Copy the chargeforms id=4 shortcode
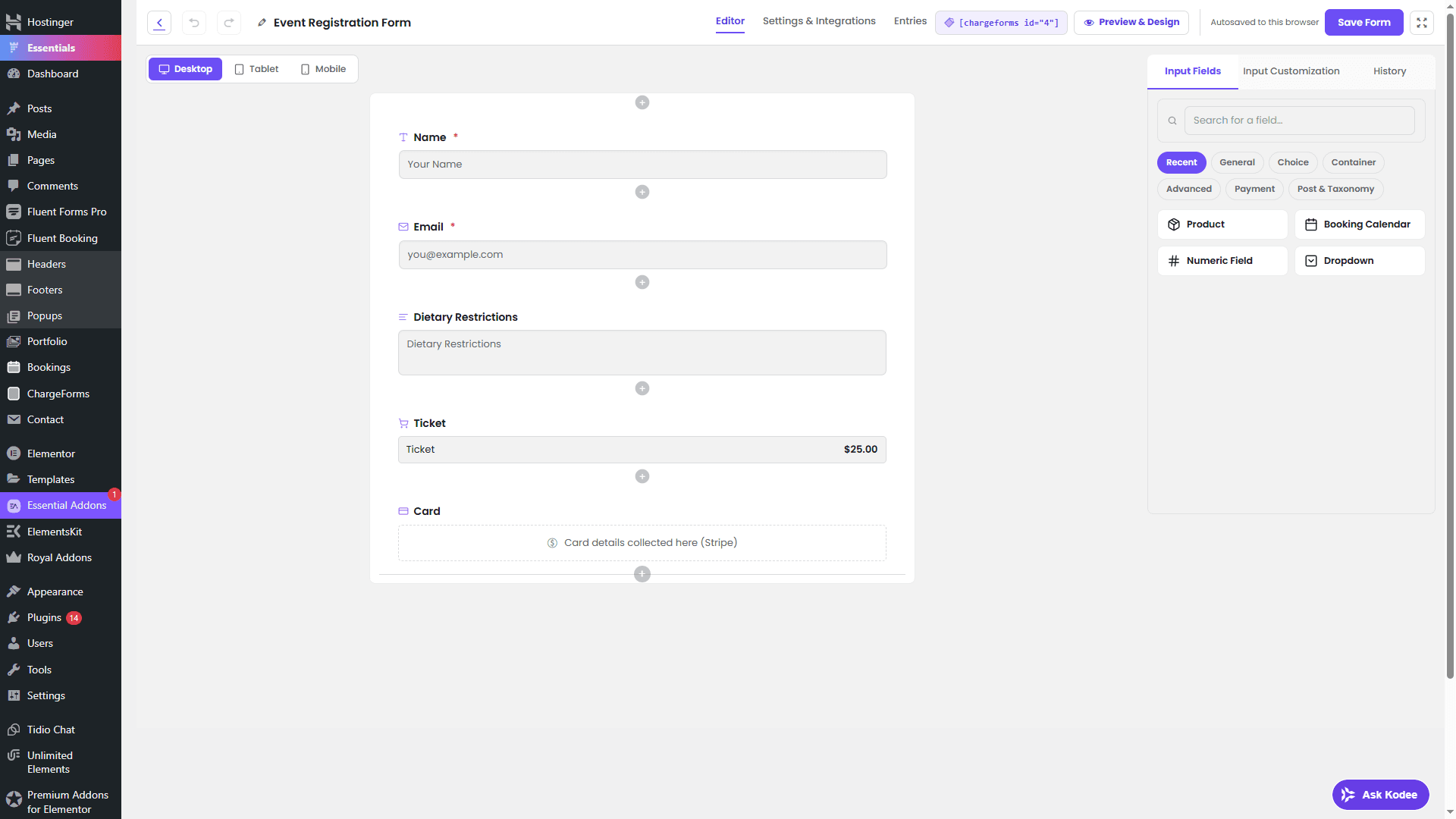This screenshot has width=1456, height=819. tap(1001, 23)
